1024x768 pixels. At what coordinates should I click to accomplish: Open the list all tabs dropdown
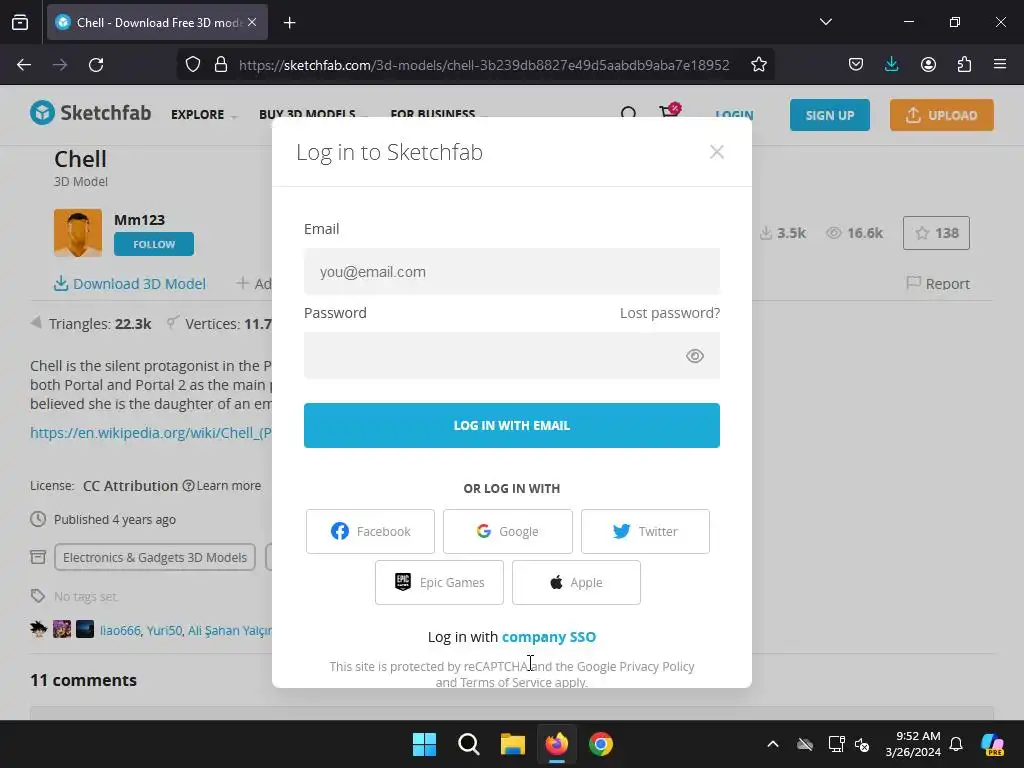pos(825,22)
